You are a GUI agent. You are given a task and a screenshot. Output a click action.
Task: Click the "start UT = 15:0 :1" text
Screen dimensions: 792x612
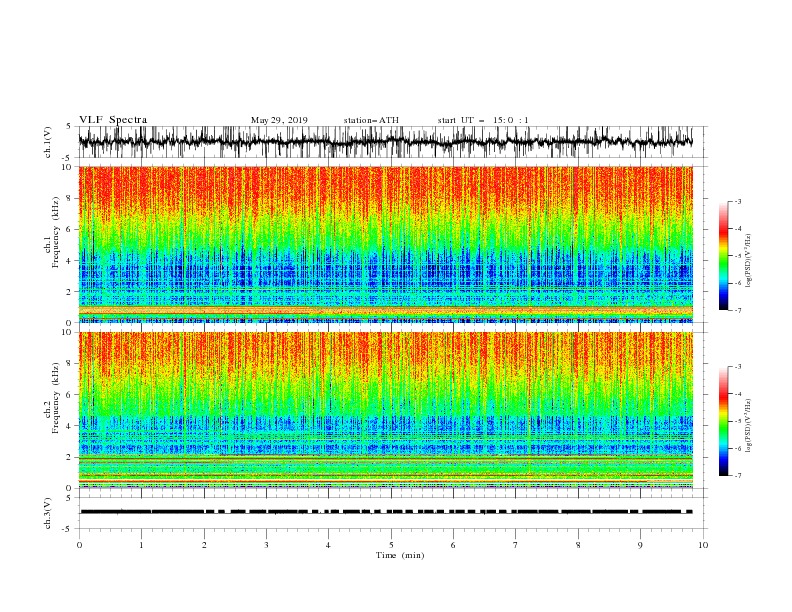coord(483,120)
